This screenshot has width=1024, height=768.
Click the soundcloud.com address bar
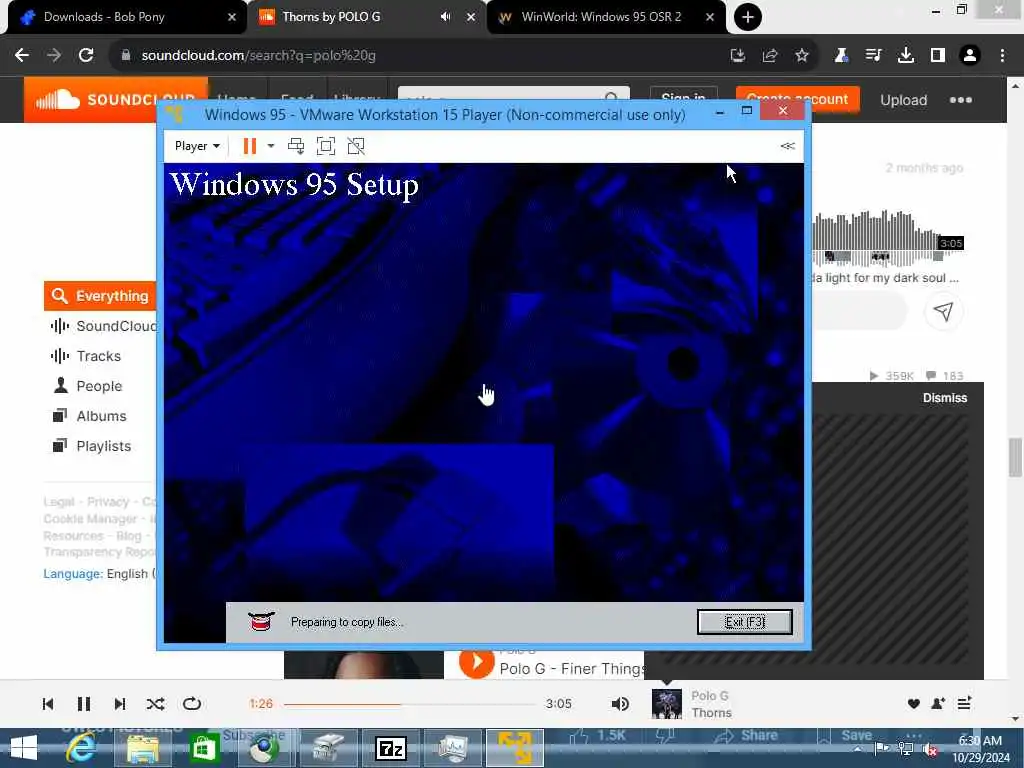click(x=418, y=56)
